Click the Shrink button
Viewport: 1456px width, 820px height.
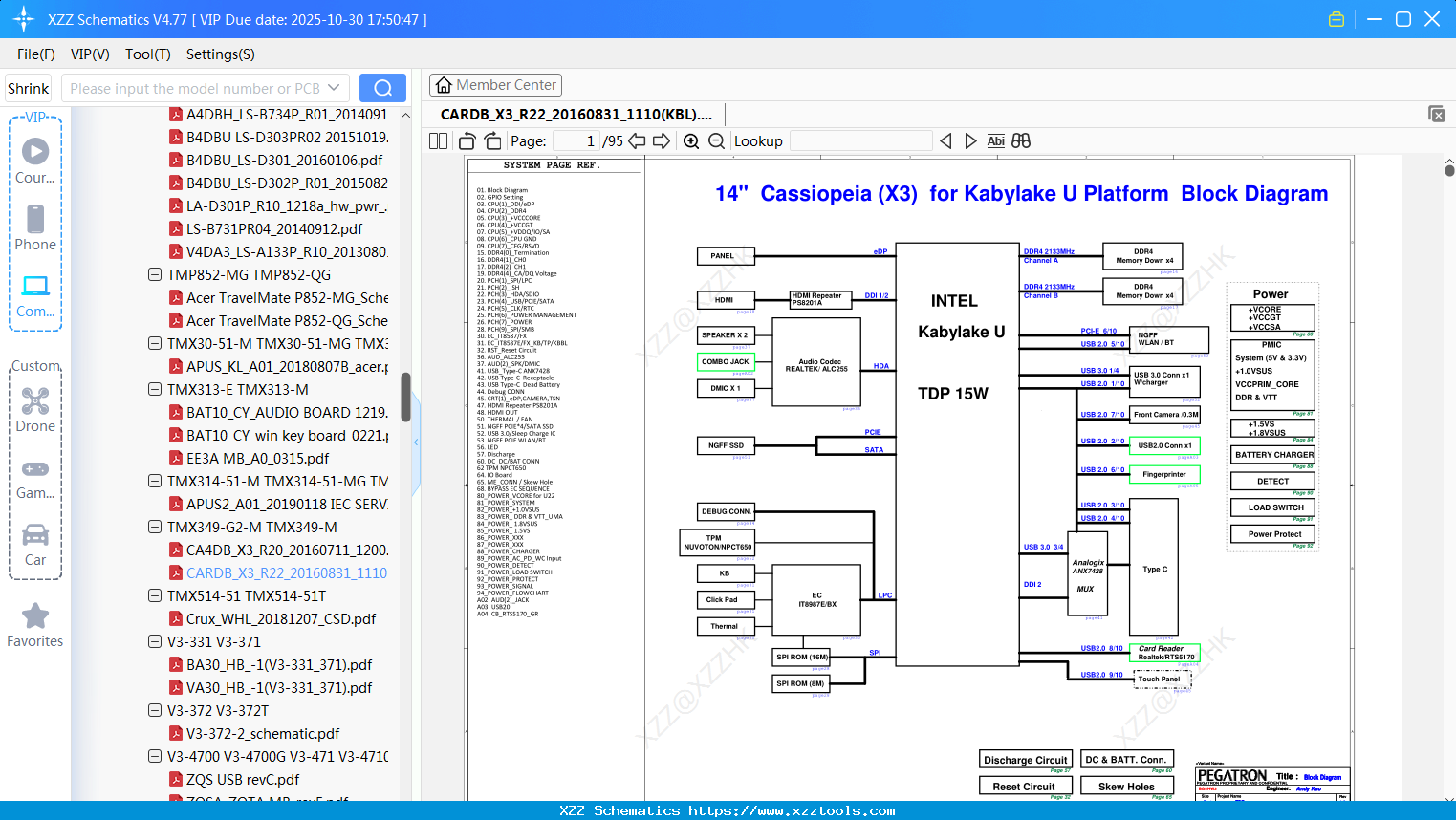(29, 88)
